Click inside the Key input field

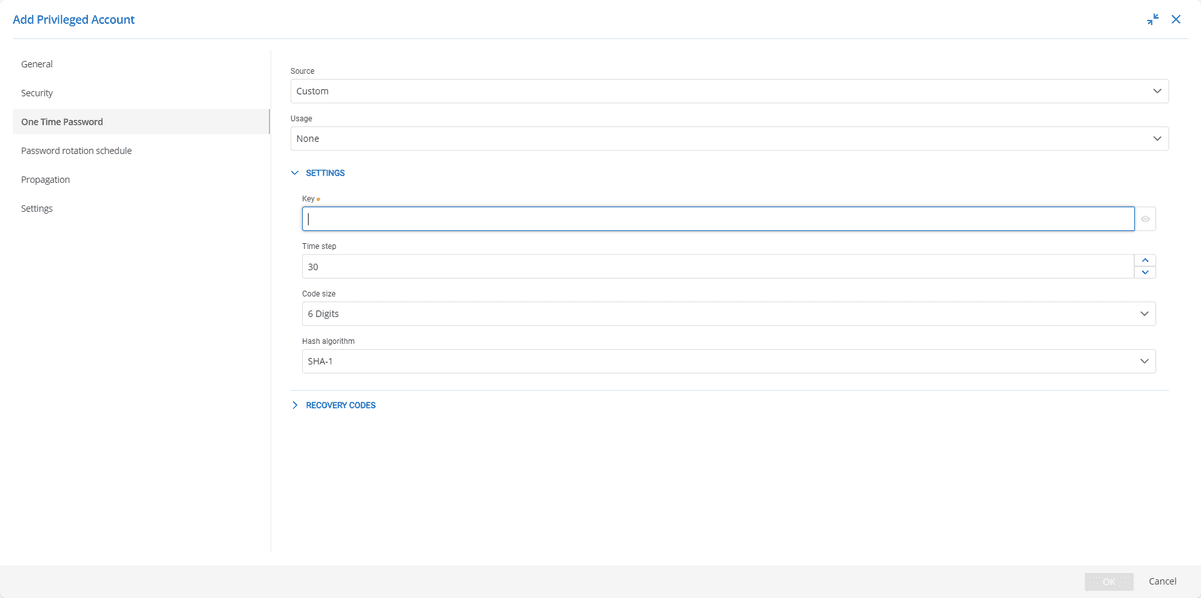[x=718, y=219]
